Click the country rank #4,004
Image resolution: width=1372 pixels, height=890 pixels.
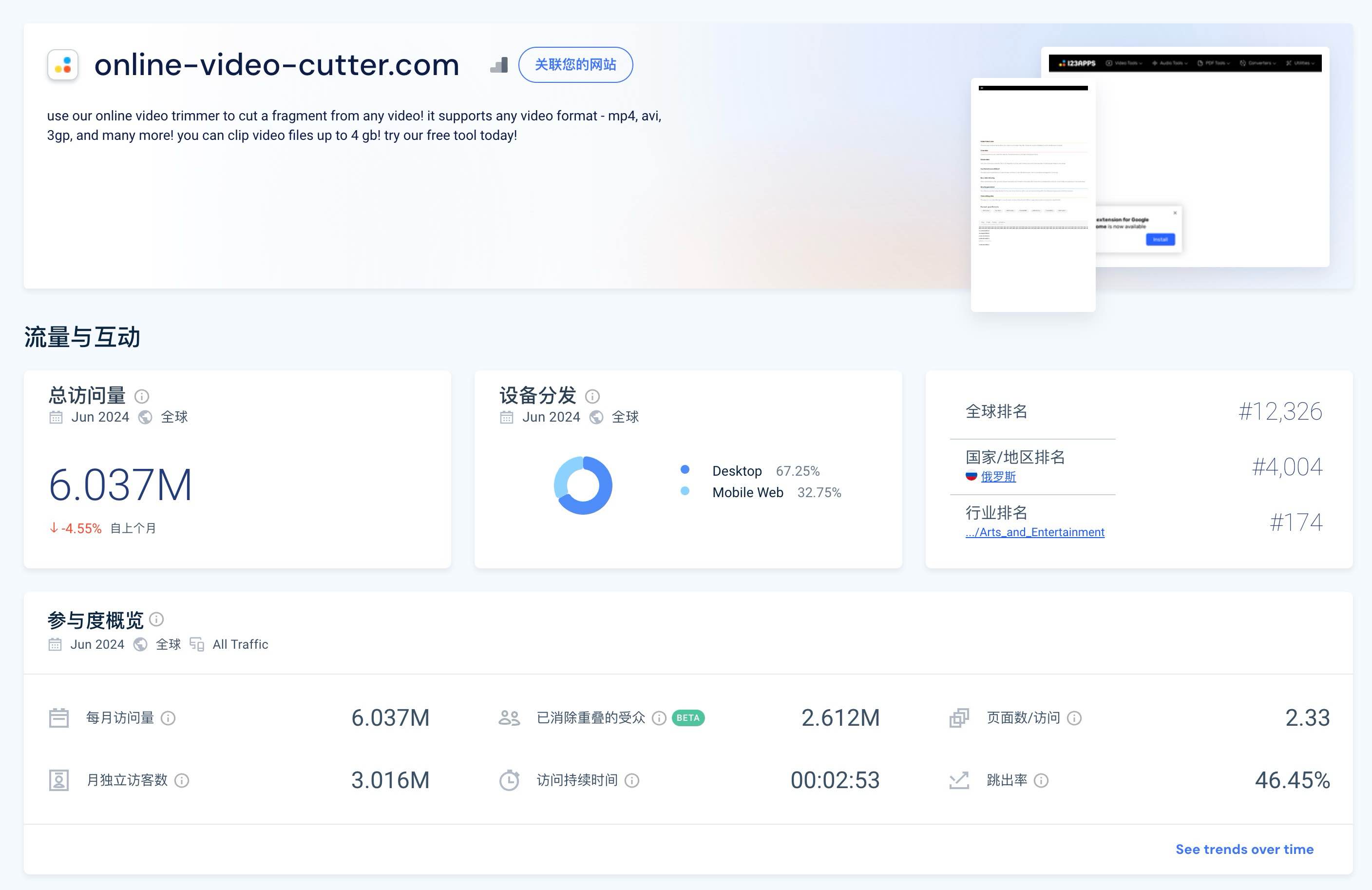point(1287,466)
